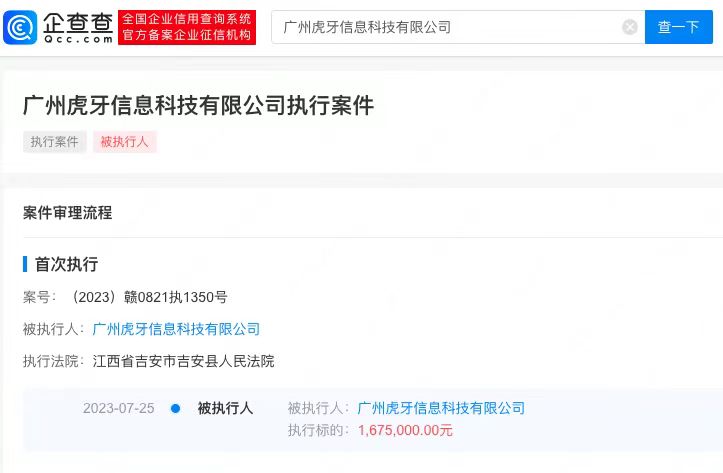
Task: Click the court name 江西省吉安市吉安县人民法院
Action: (x=184, y=361)
